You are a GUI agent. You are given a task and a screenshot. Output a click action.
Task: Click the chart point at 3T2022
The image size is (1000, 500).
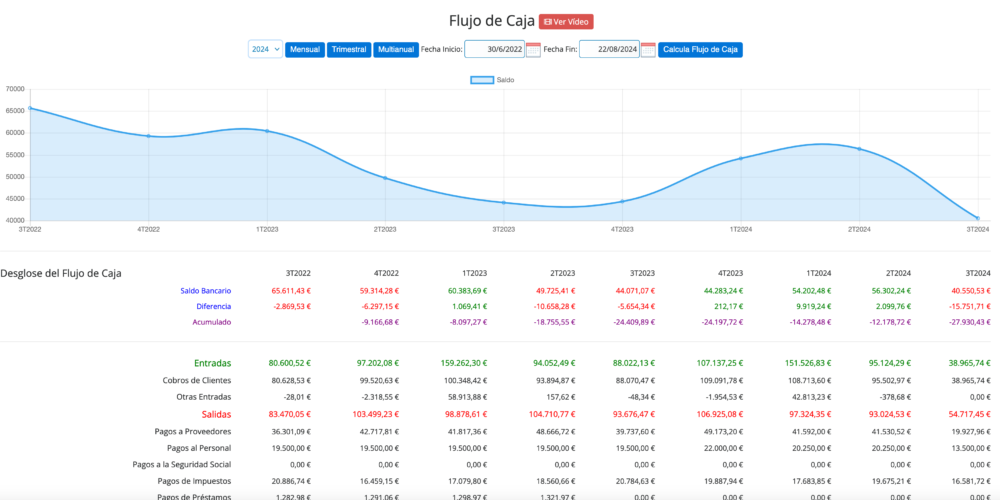[30, 108]
